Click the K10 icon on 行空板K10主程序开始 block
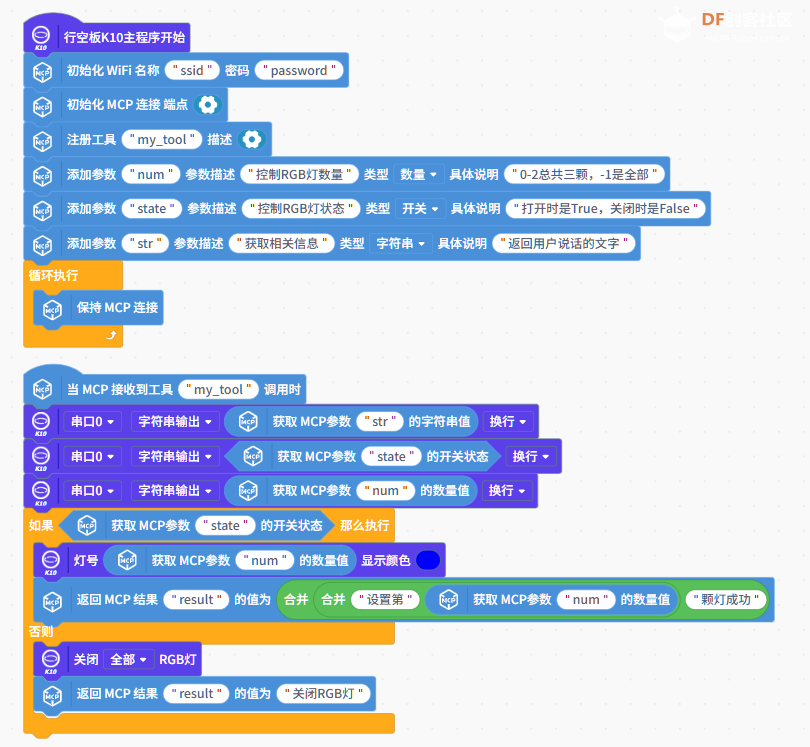 click(41, 38)
